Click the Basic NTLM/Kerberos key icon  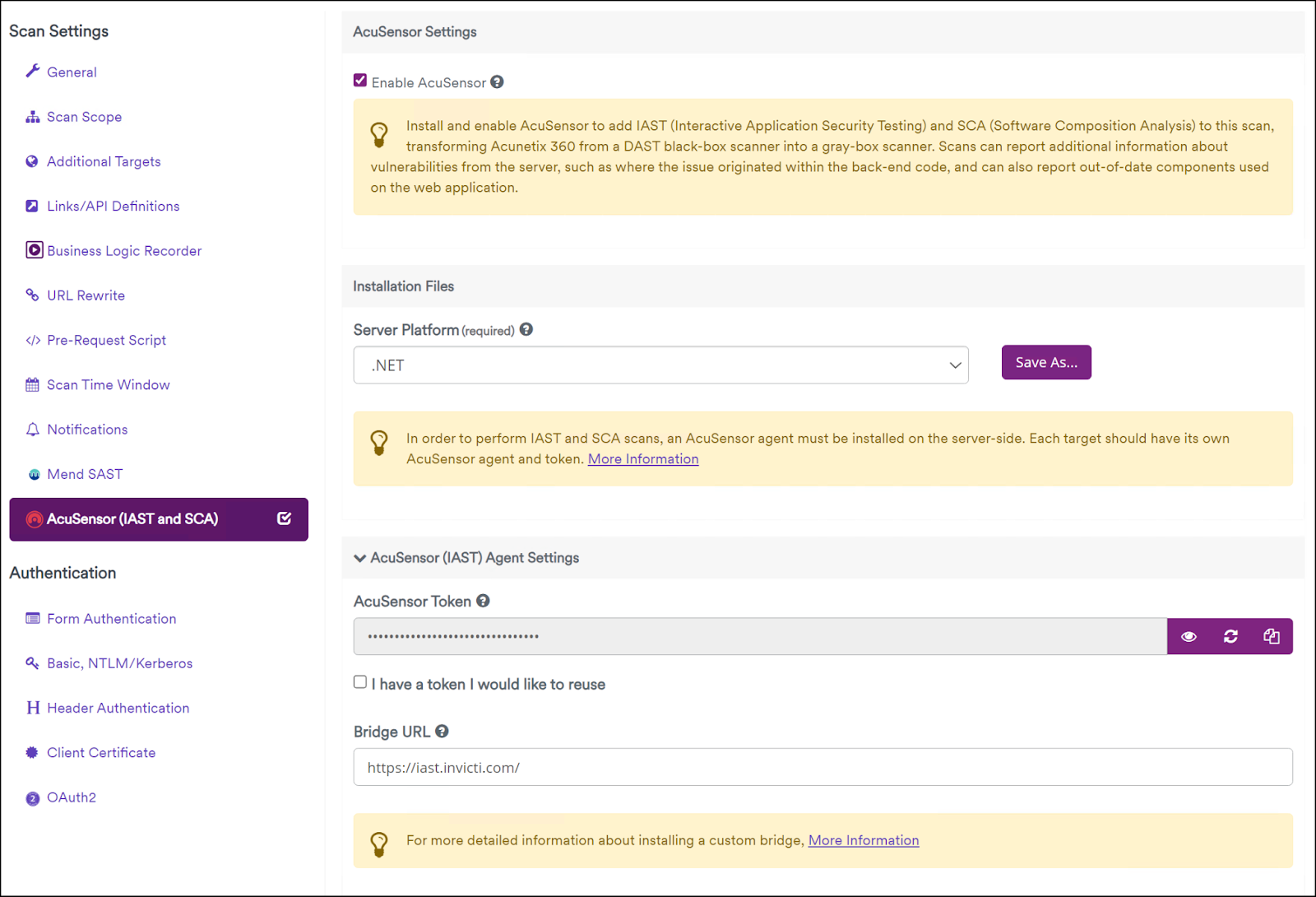click(x=32, y=662)
